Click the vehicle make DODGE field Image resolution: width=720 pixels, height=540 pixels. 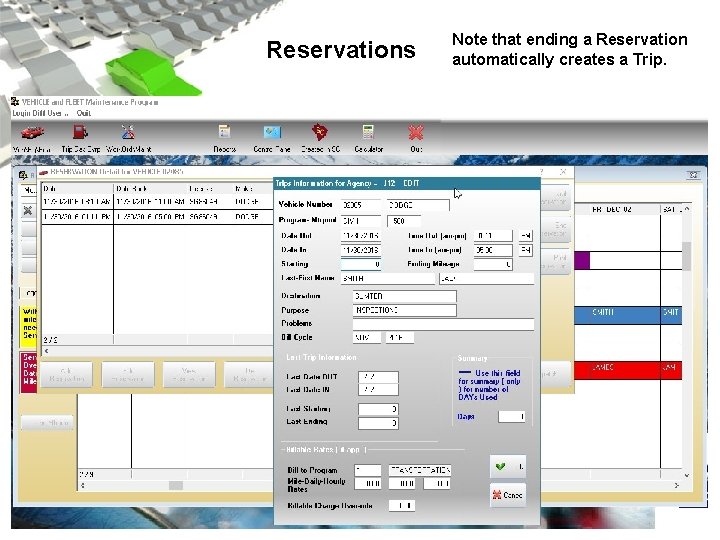418,205
